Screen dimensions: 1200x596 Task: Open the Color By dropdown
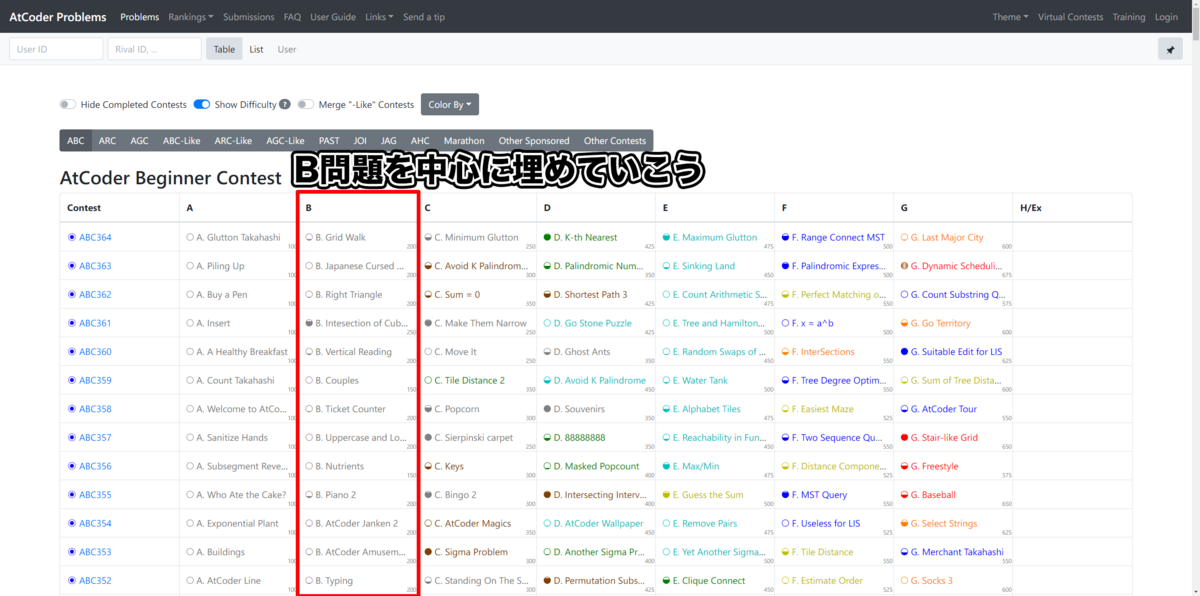point(450,104)
